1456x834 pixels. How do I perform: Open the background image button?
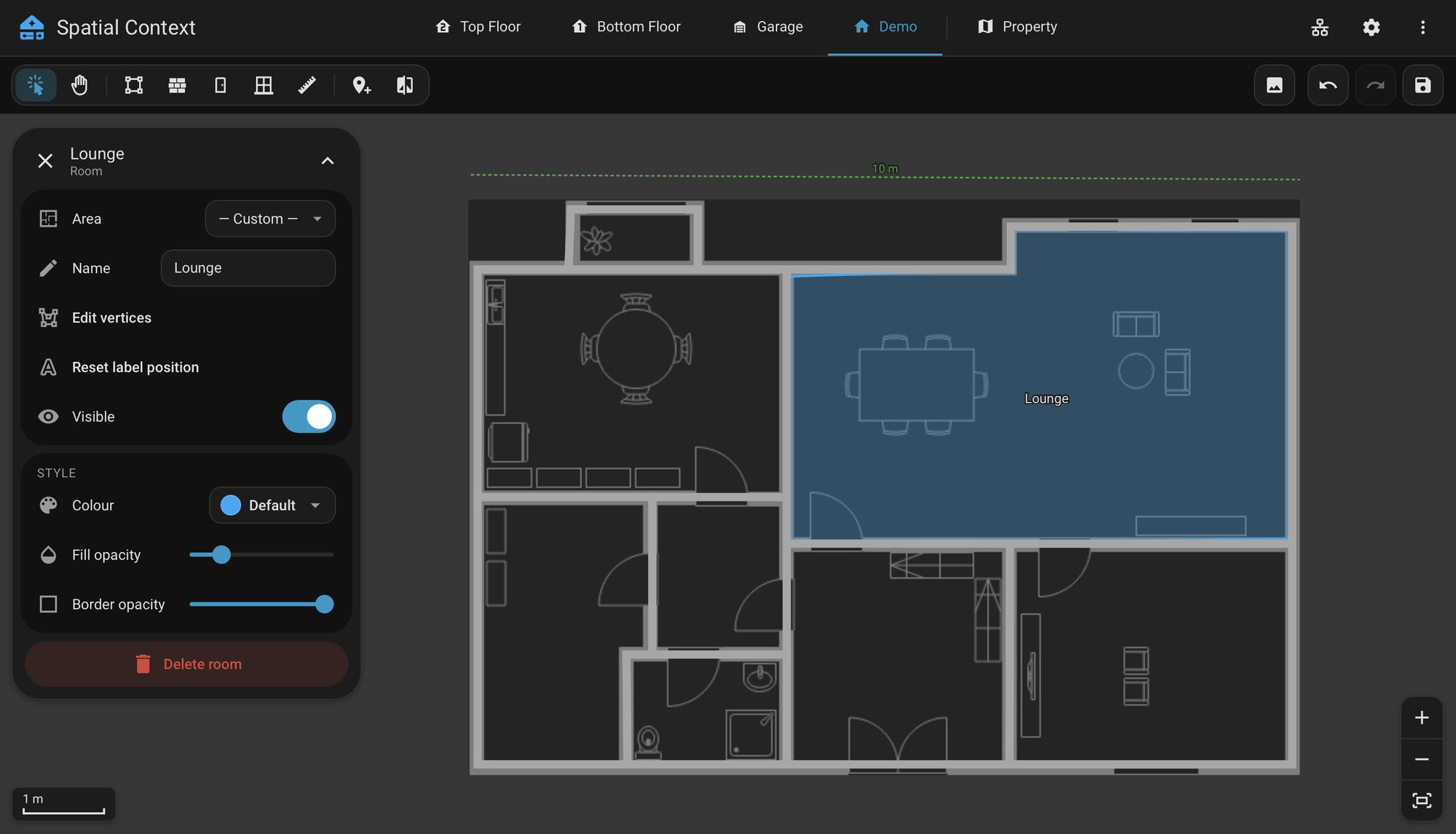tap(1275, 85)
